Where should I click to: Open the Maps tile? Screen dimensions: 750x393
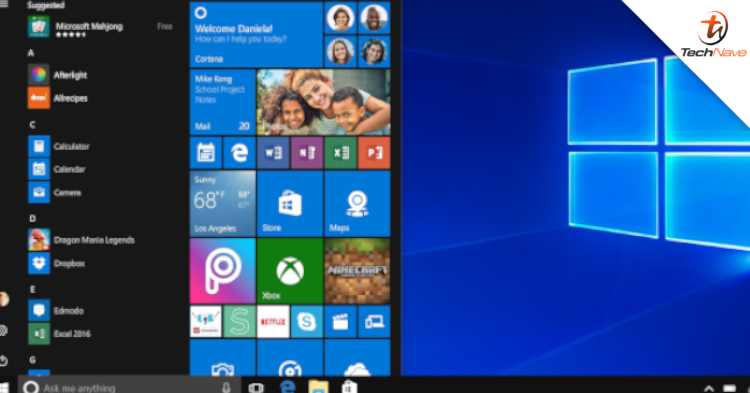[x=357, y=204]
